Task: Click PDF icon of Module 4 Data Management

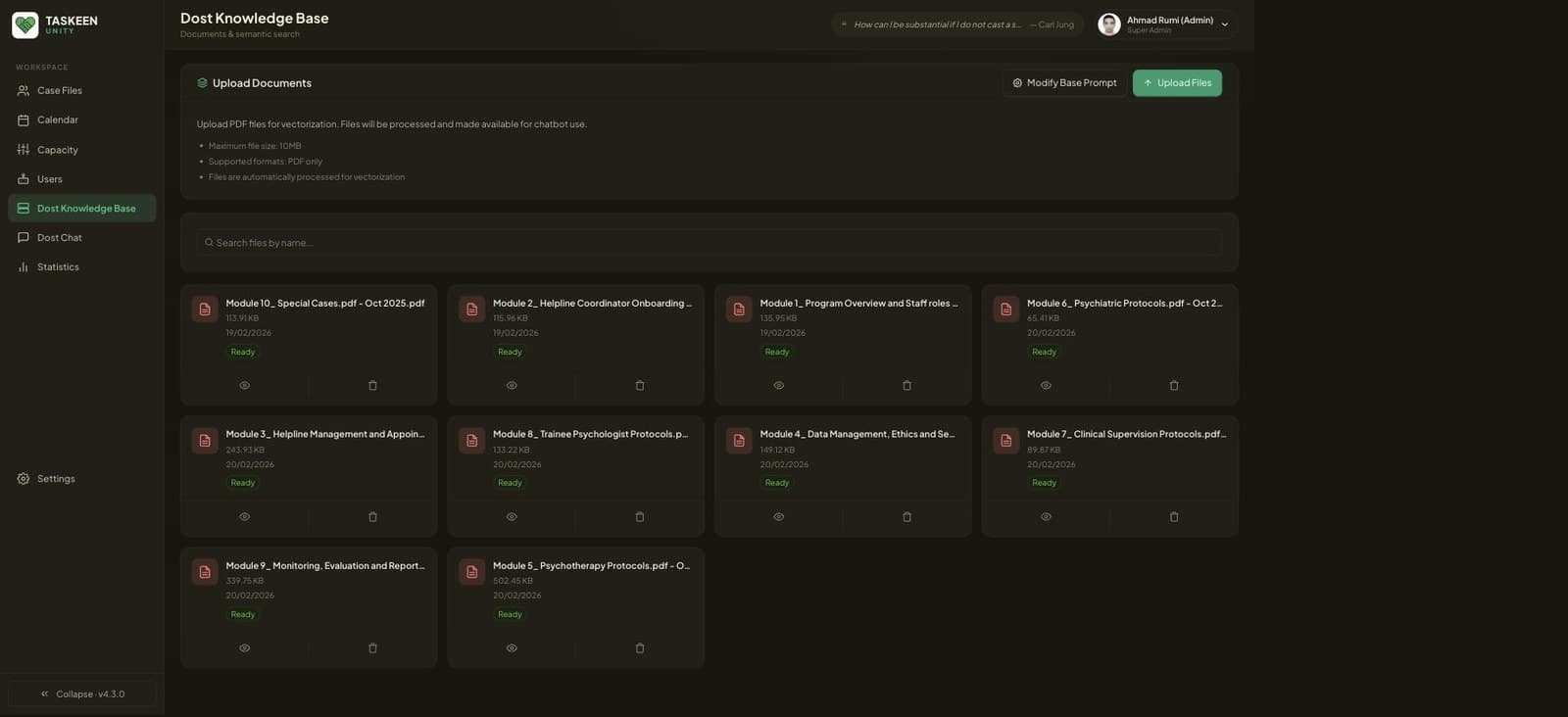Action: pyautogui.click(x=739, y=441)
